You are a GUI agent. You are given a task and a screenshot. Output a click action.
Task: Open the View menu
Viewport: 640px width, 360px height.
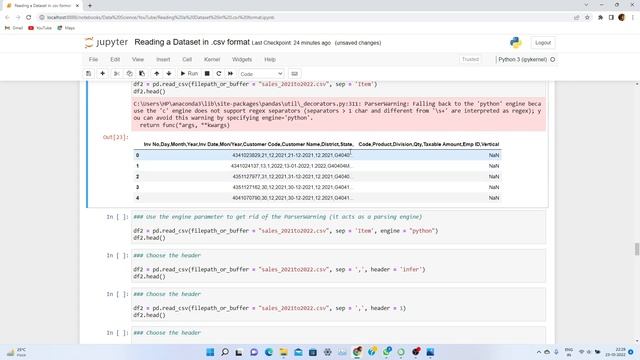[138, 60]
